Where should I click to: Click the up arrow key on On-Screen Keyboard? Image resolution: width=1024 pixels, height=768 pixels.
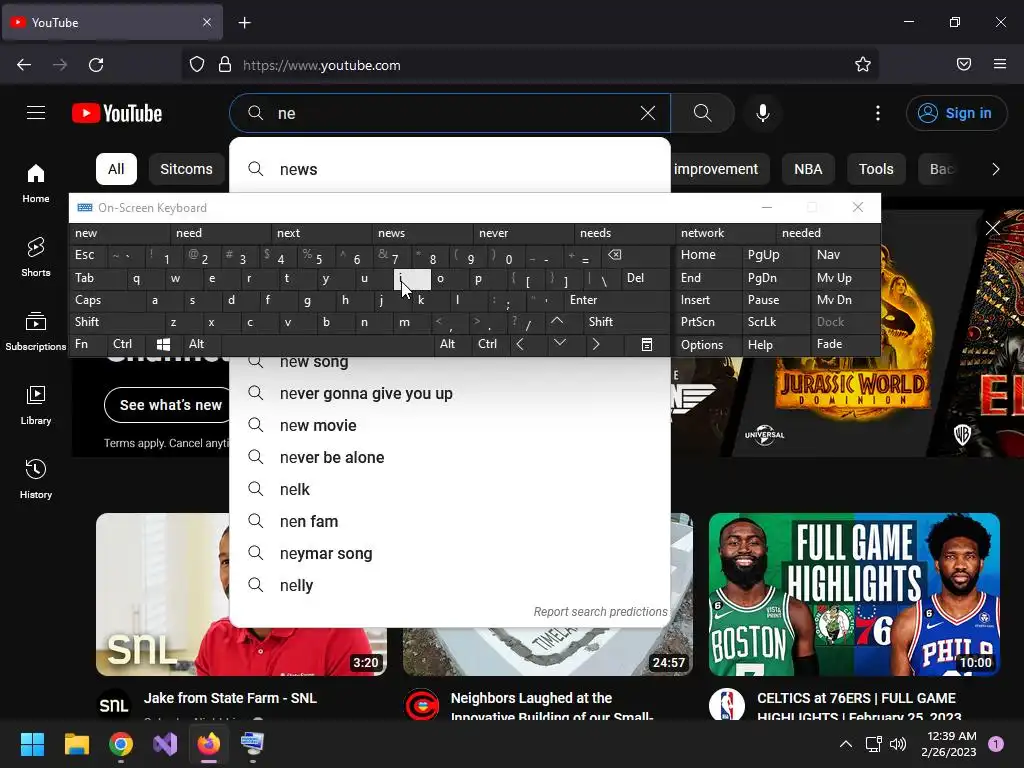556,321
